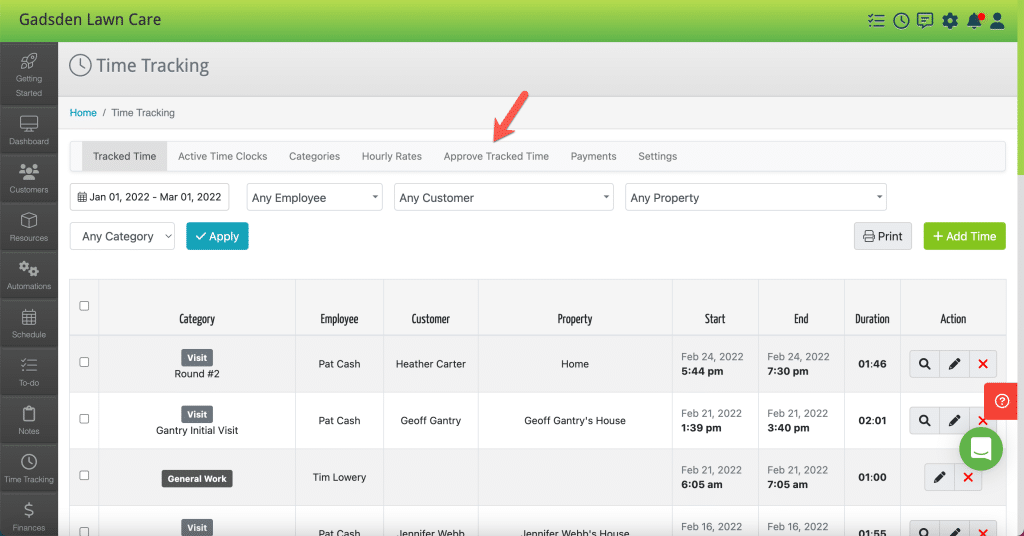Go to Dashboard in sidebar

pyautogui.click(x=29, y=130)
